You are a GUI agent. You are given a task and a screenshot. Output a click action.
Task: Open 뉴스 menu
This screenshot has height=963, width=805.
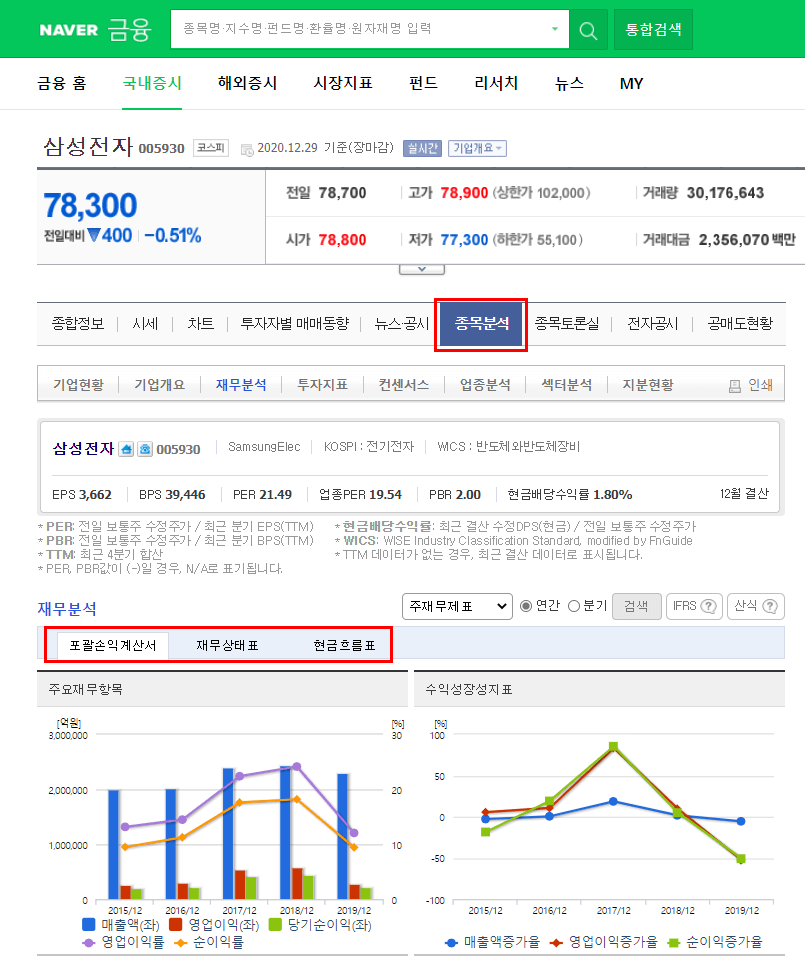tap(569, 83)
